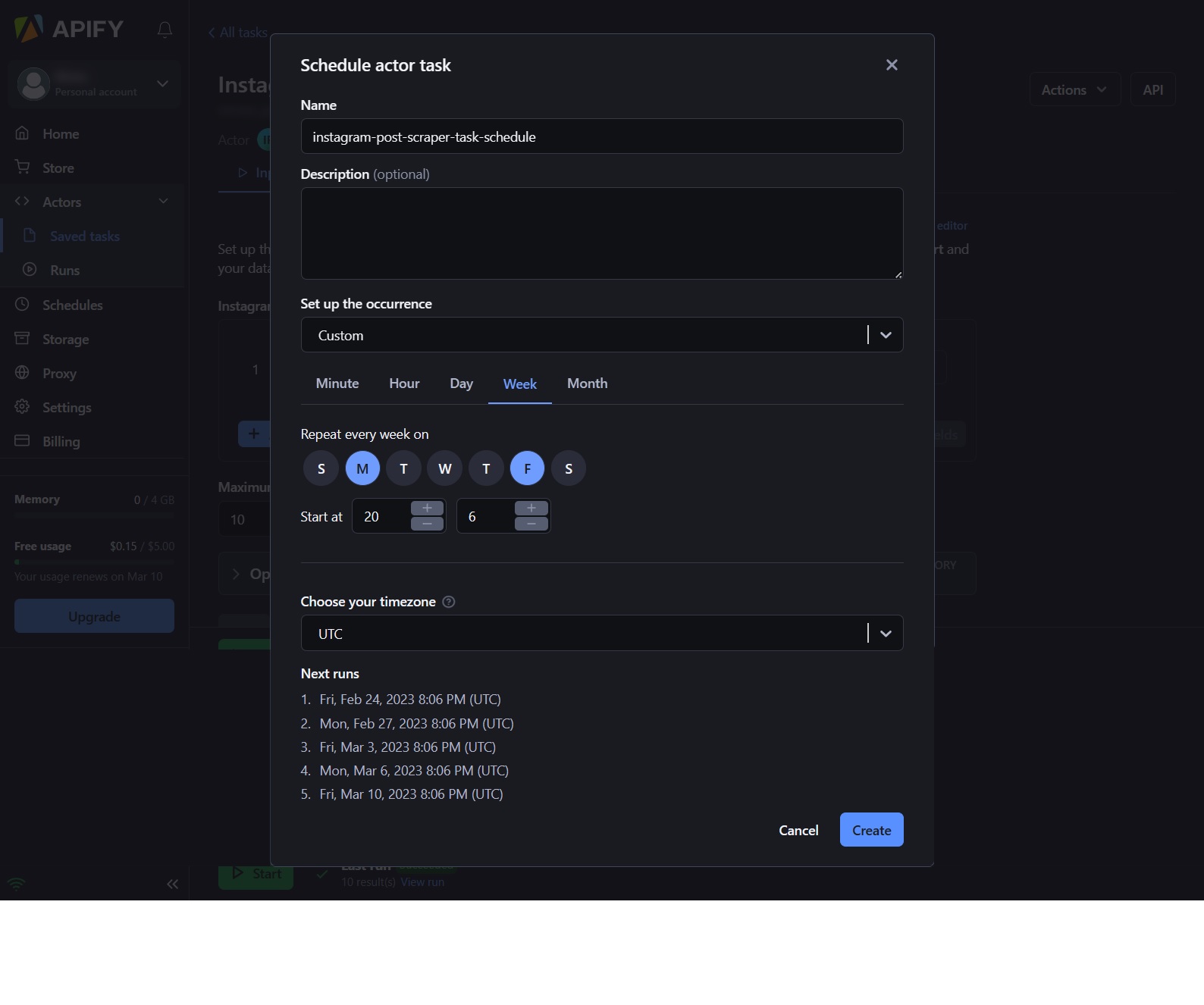Open Settings in the sidebar
Image resolution: width=1204 pixels, height=1005 pixels.
click(67, 408)
